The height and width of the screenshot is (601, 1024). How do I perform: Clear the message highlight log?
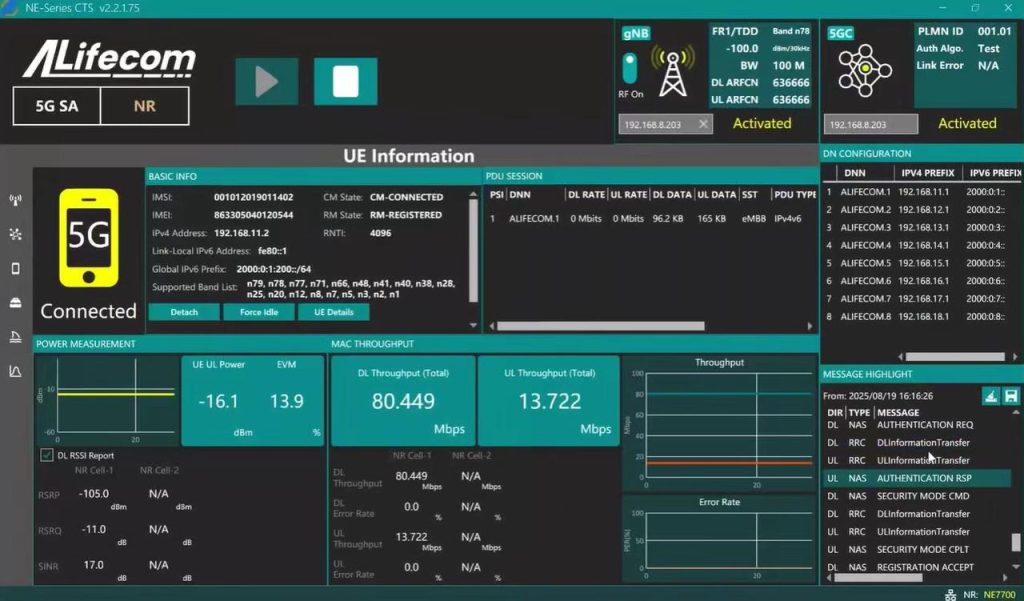(x=990, y=396)
